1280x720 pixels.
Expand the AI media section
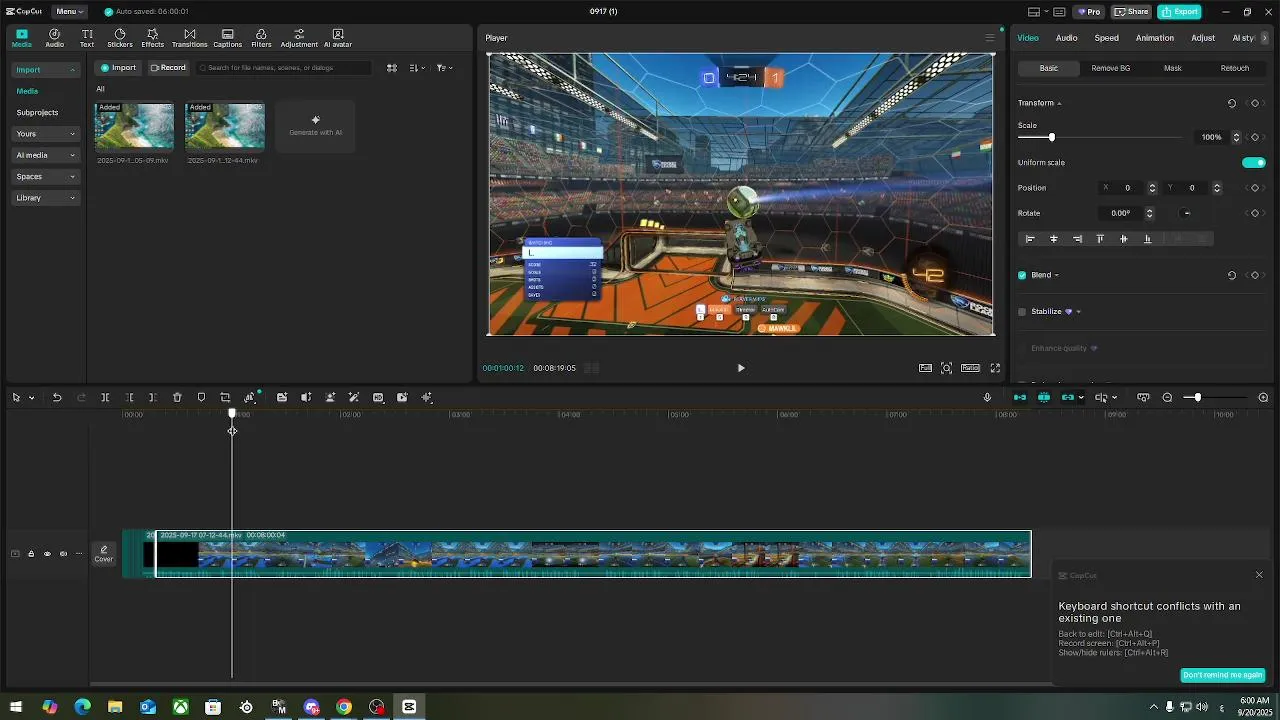(x=45, y=155)
